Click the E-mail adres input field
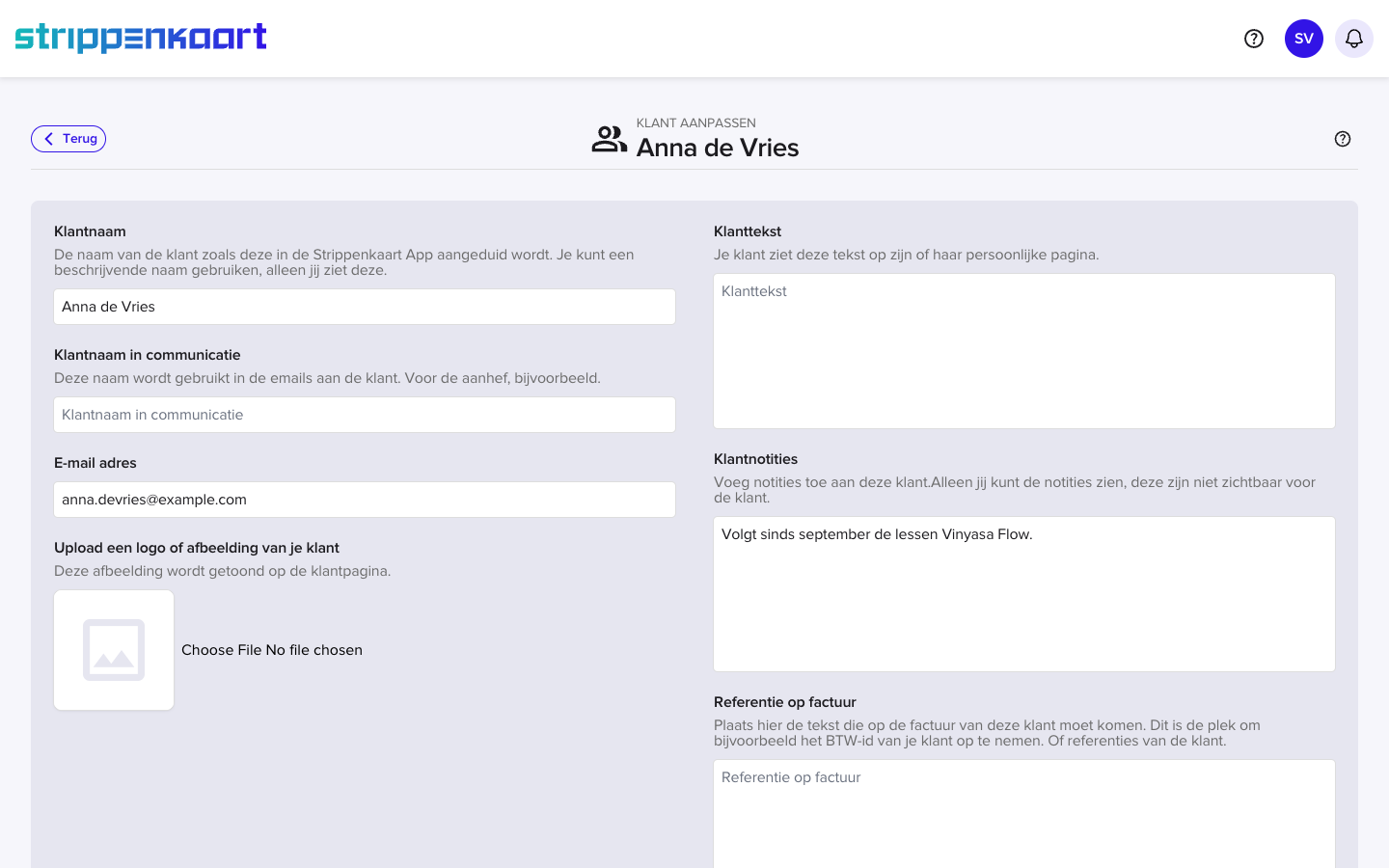The height and width of the screenshot is (868, 1389). point(365,500)
